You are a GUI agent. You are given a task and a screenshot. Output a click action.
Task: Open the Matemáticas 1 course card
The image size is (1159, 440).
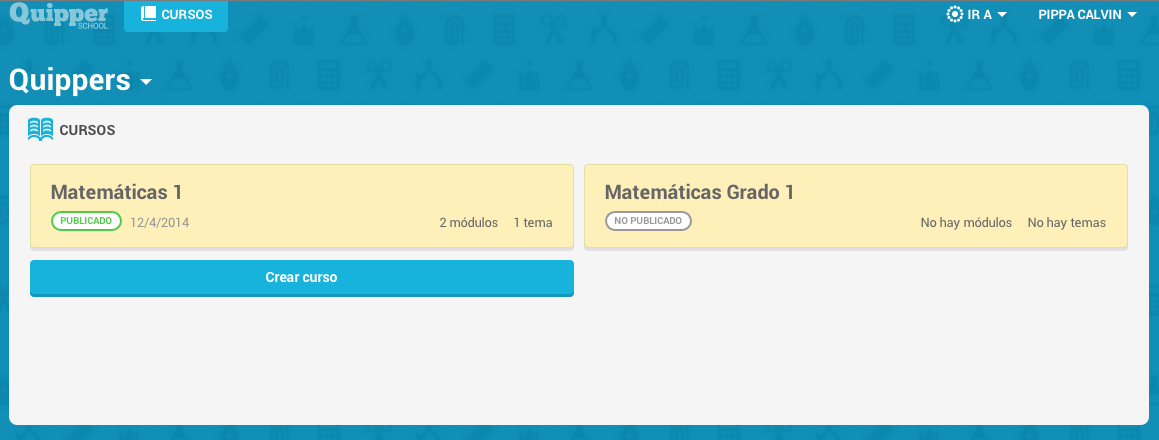click(x=302, y=206)
